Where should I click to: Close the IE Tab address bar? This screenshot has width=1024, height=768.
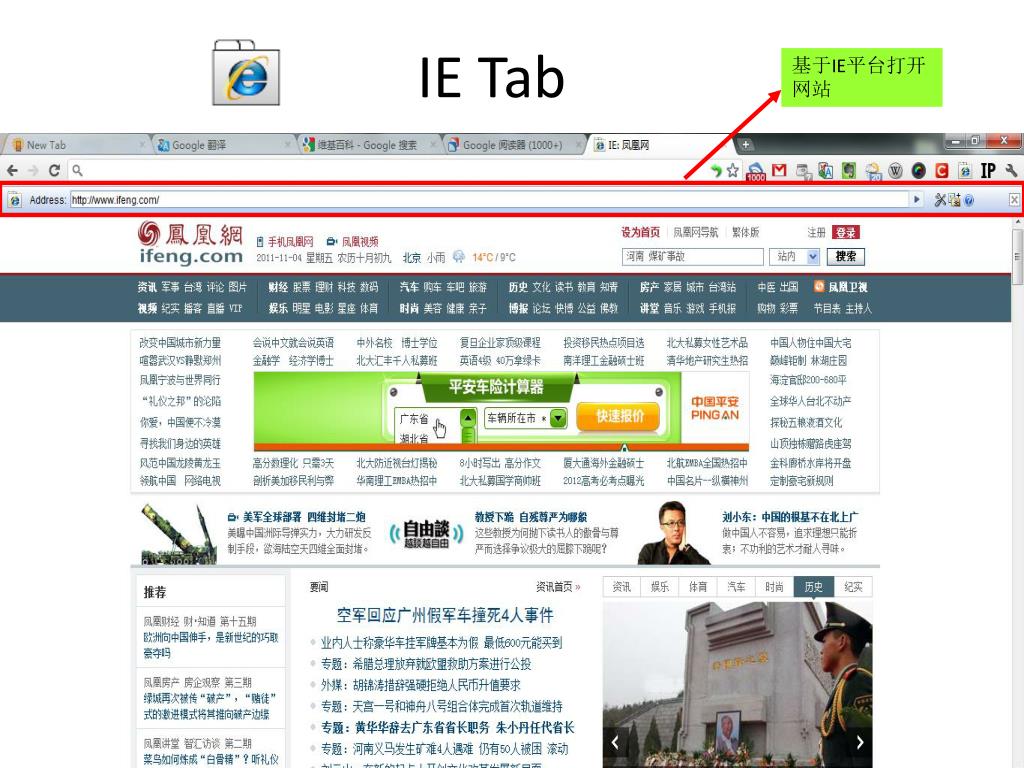tap(1014, 200)
